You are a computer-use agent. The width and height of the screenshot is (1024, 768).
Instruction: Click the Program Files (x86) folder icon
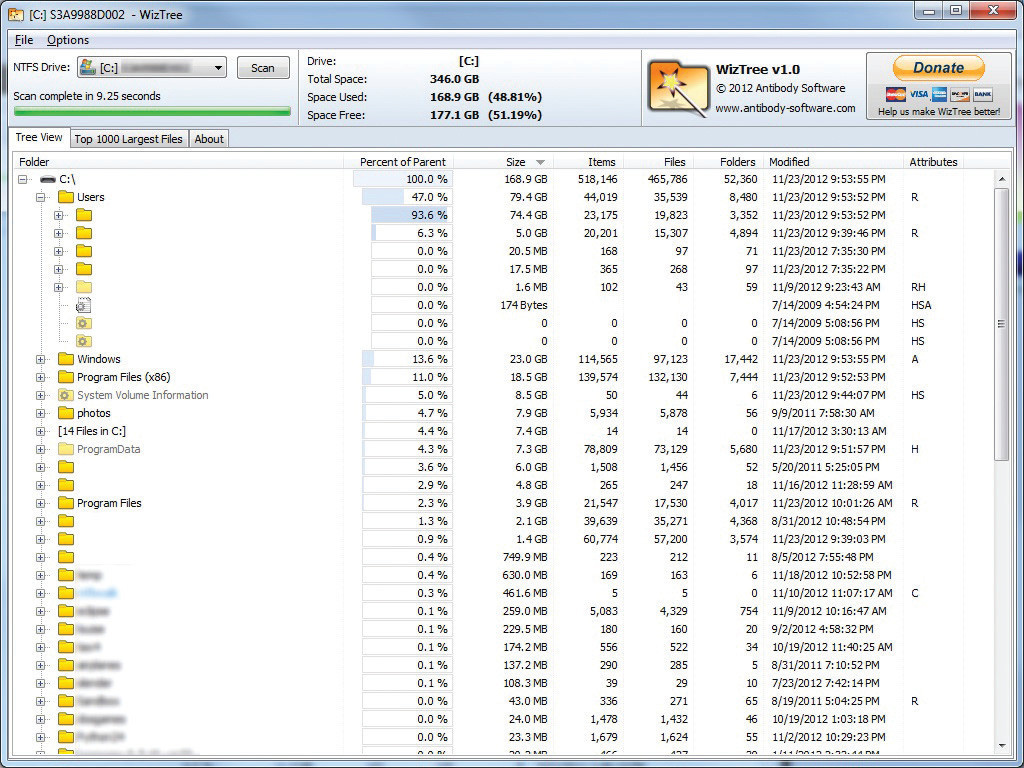pos(66,377)
